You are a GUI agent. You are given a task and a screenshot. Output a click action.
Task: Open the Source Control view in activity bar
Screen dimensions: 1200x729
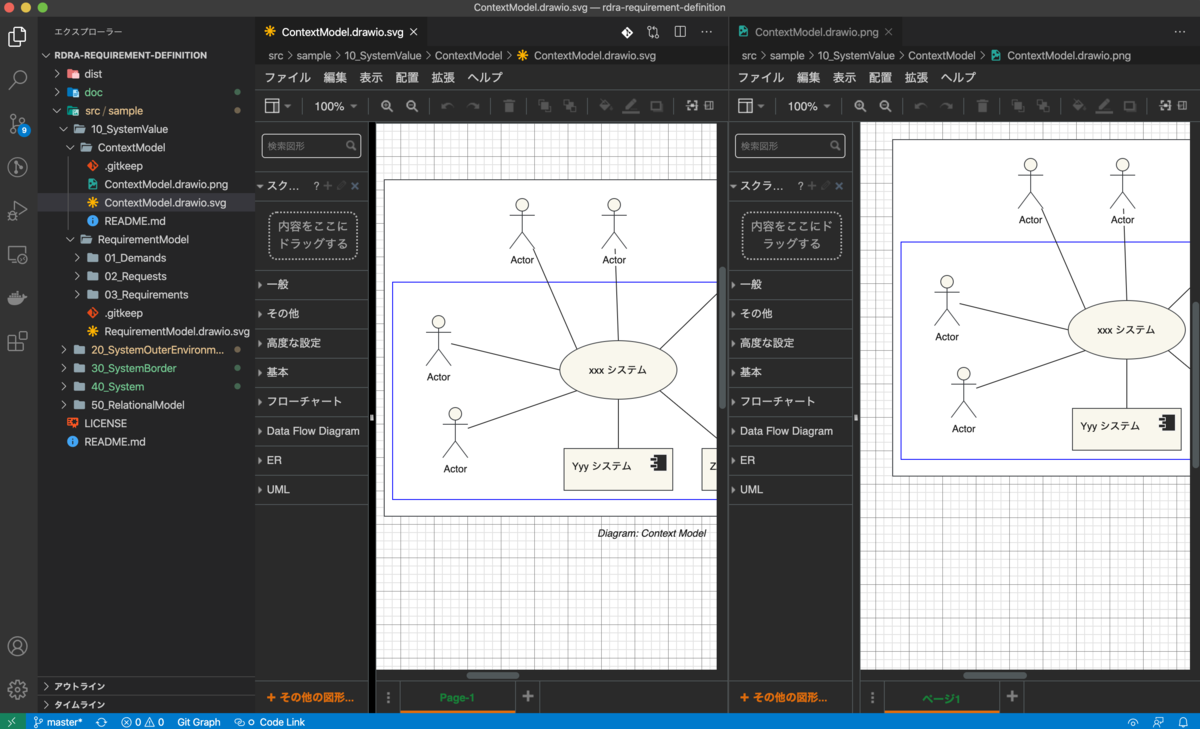tap(17, 124)
